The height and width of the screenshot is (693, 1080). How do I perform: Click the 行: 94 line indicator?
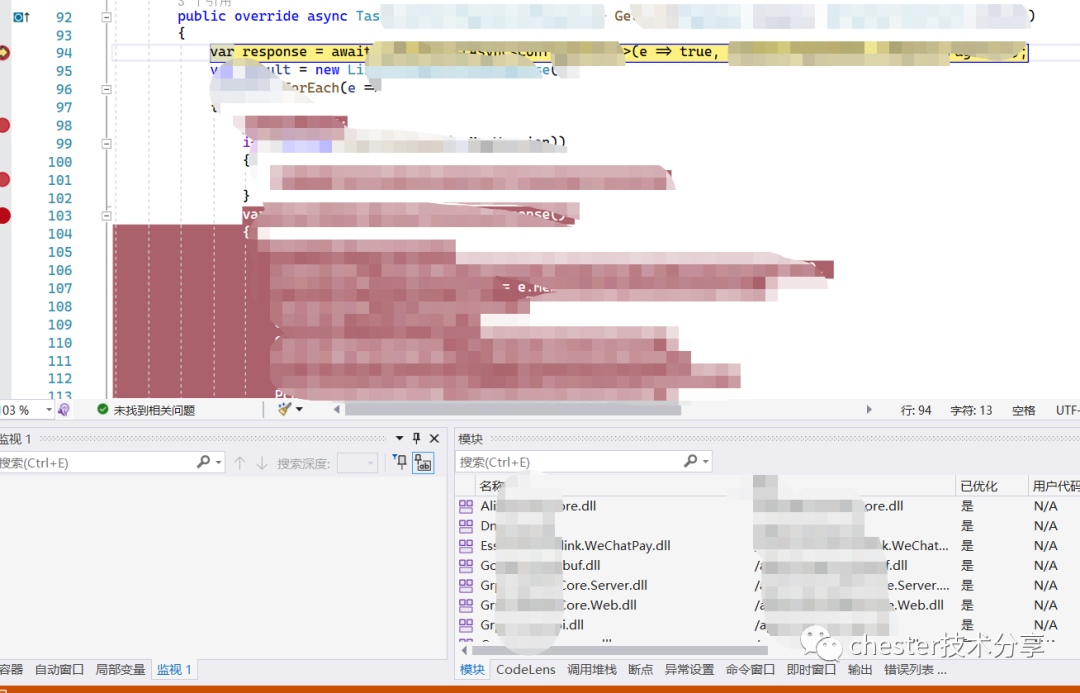click(x=916, y=411)
